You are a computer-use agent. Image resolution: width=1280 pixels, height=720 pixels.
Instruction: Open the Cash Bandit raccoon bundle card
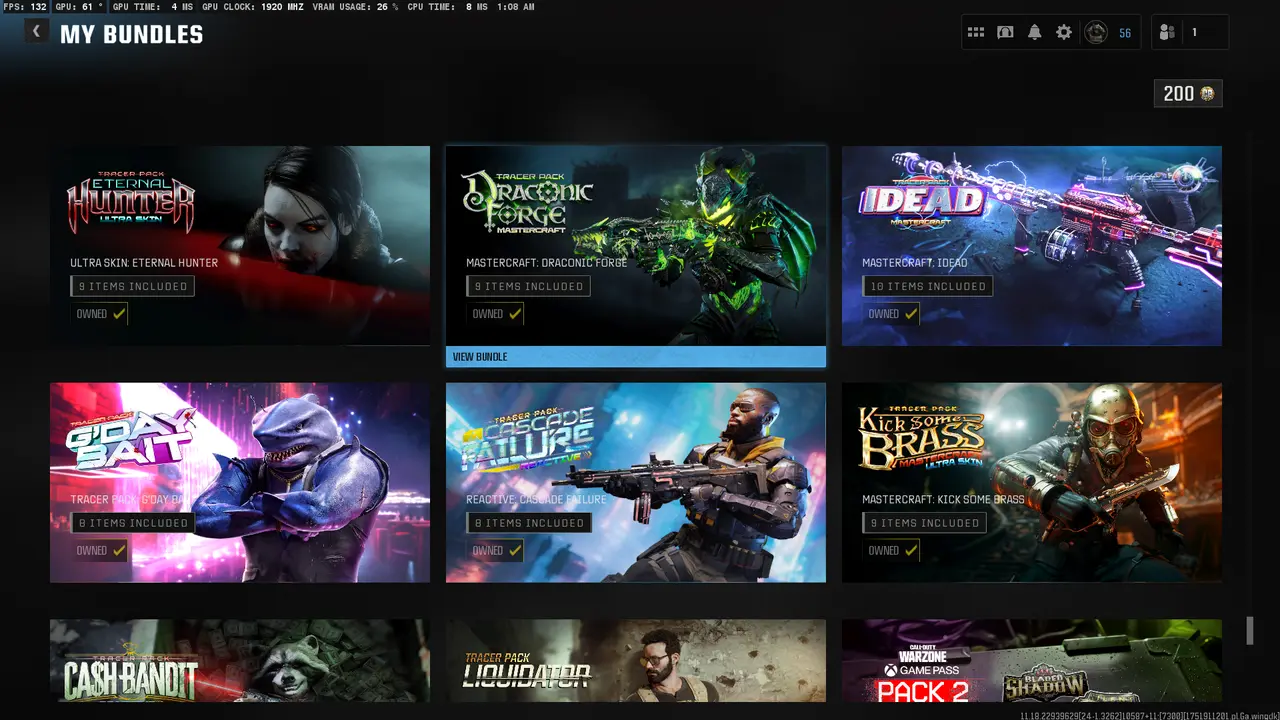point(240,661)
